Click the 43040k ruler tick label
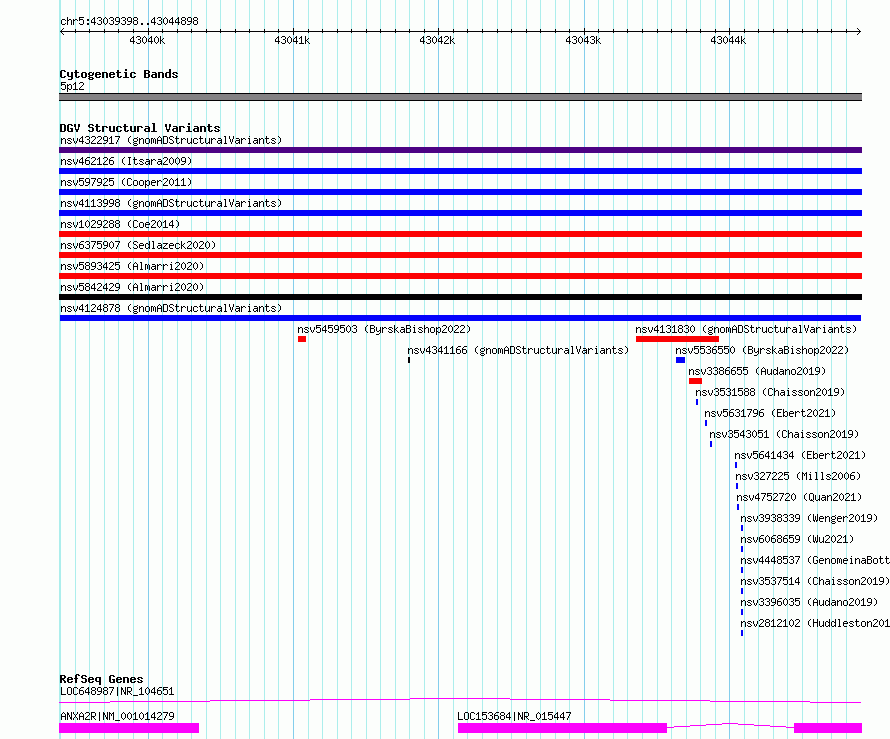Viewport: 890px width, 739px height. (147, 40)
